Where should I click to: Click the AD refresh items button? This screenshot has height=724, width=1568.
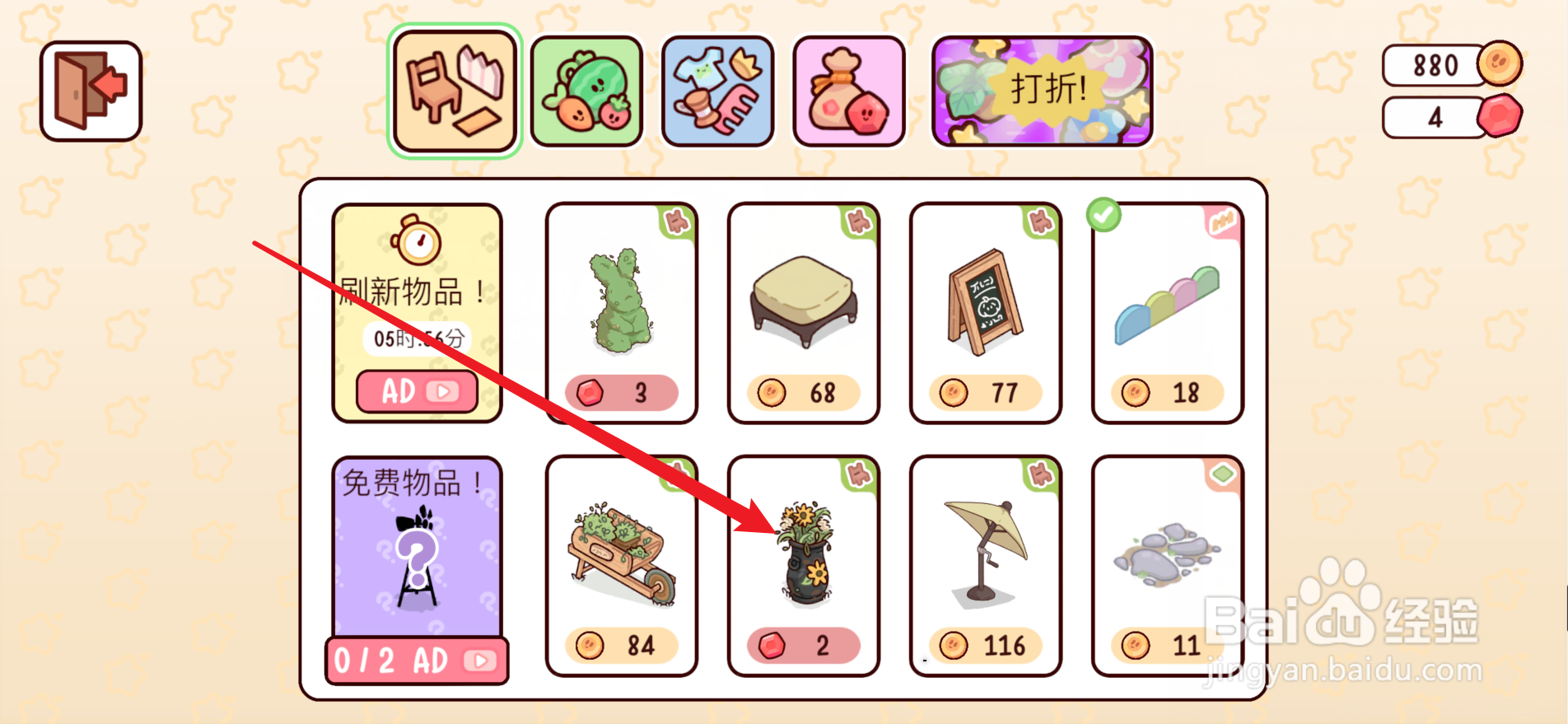(418, 391)
